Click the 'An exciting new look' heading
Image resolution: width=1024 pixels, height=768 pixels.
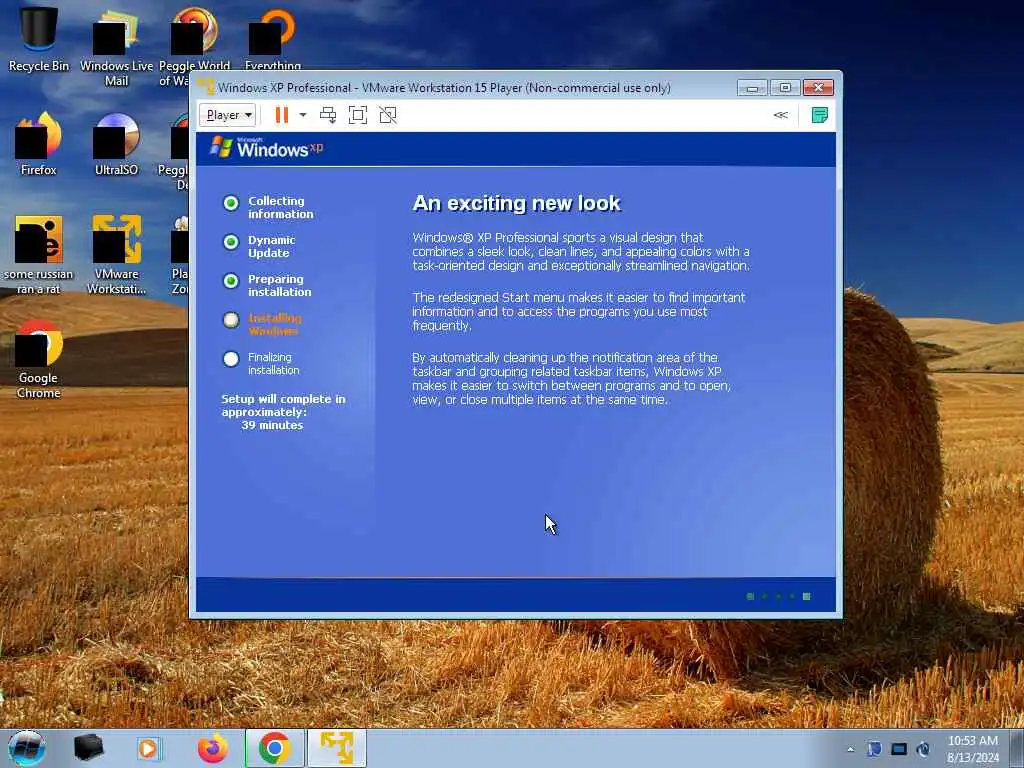click(x=517, y=203)
